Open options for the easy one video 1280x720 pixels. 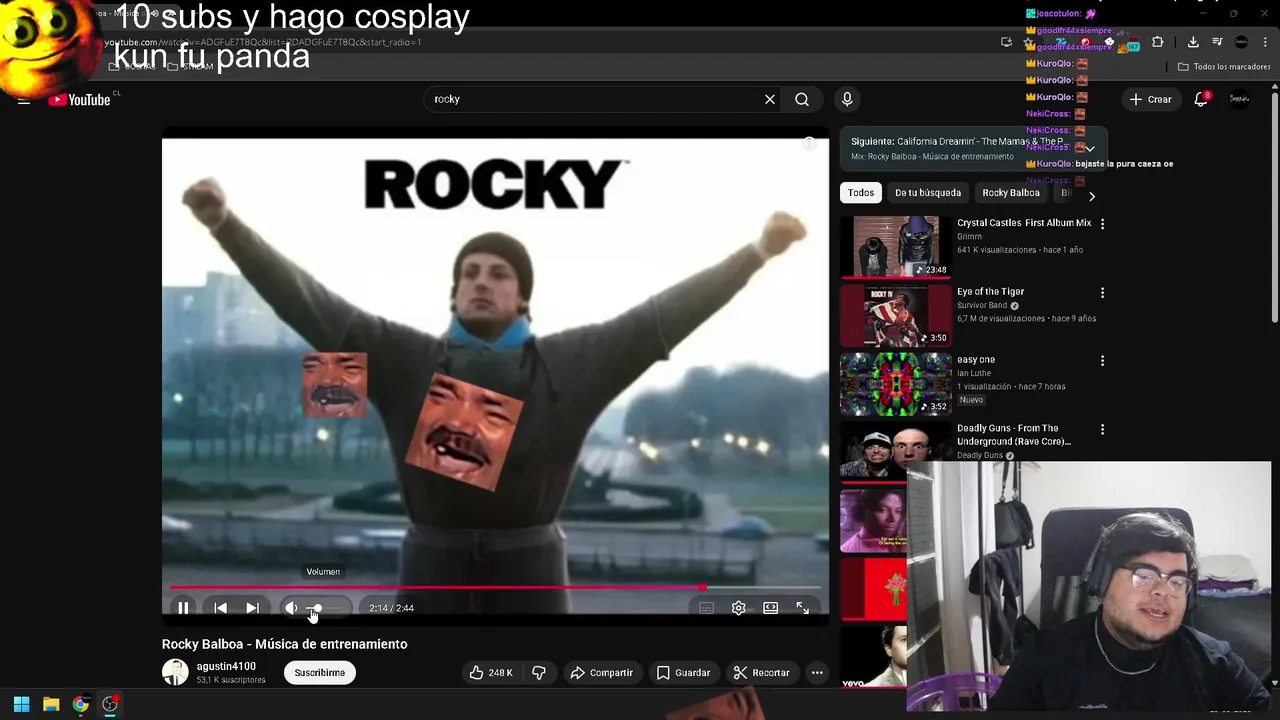click(1102, 361)
